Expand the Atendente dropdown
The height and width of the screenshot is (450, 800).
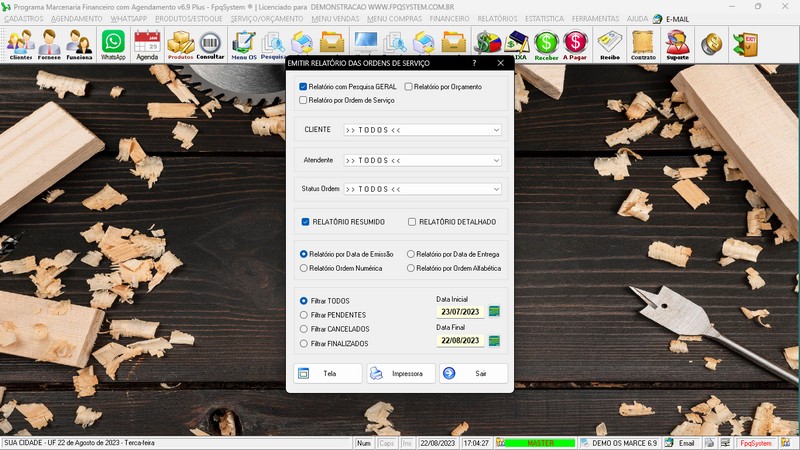[x=496, y=160]
